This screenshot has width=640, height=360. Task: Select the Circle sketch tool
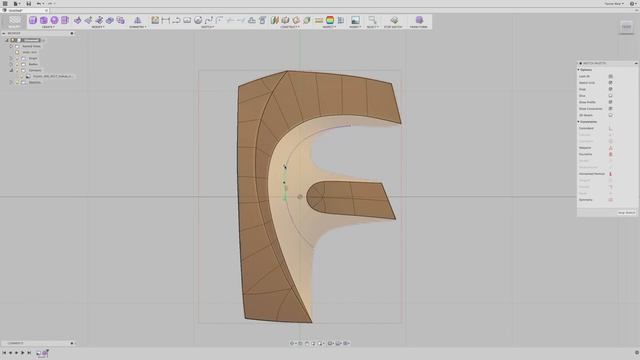point(198,20)
